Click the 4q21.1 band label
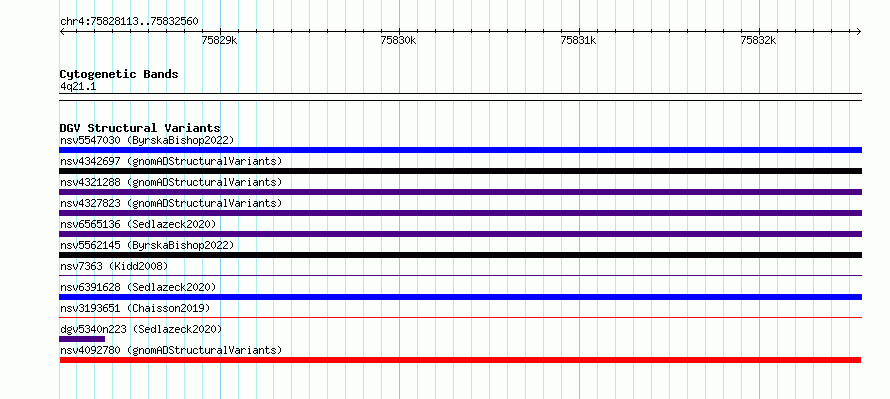Image resolution: width=890 pixels, height=399 pixels. pyautogui.click(x=78, y=87)
